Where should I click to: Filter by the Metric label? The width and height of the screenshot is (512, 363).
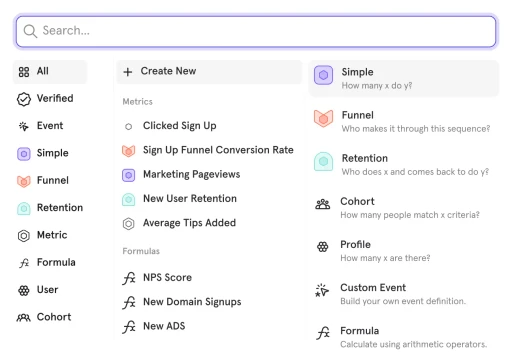(x=52, y=235)
